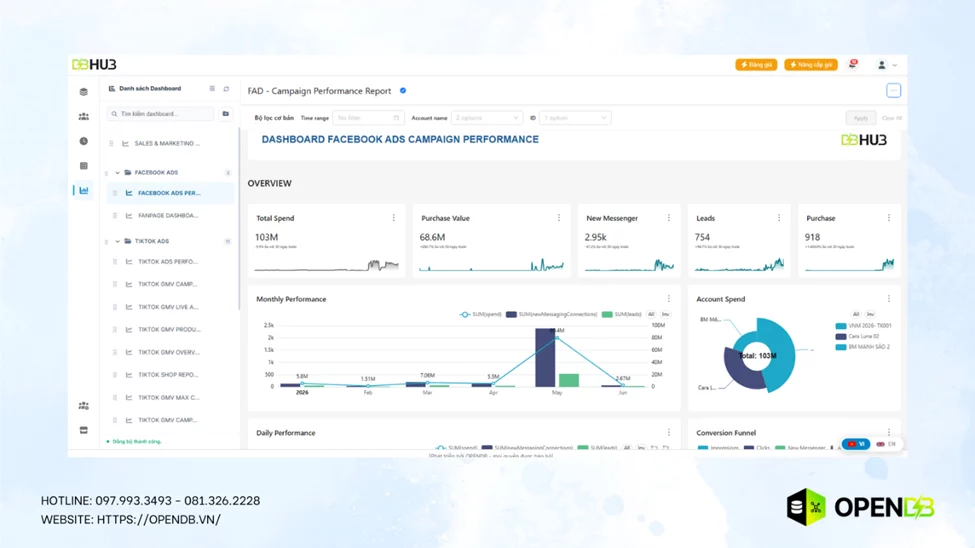
Task: Click the donut chart in Account Spend
Action: click(760, 355)
